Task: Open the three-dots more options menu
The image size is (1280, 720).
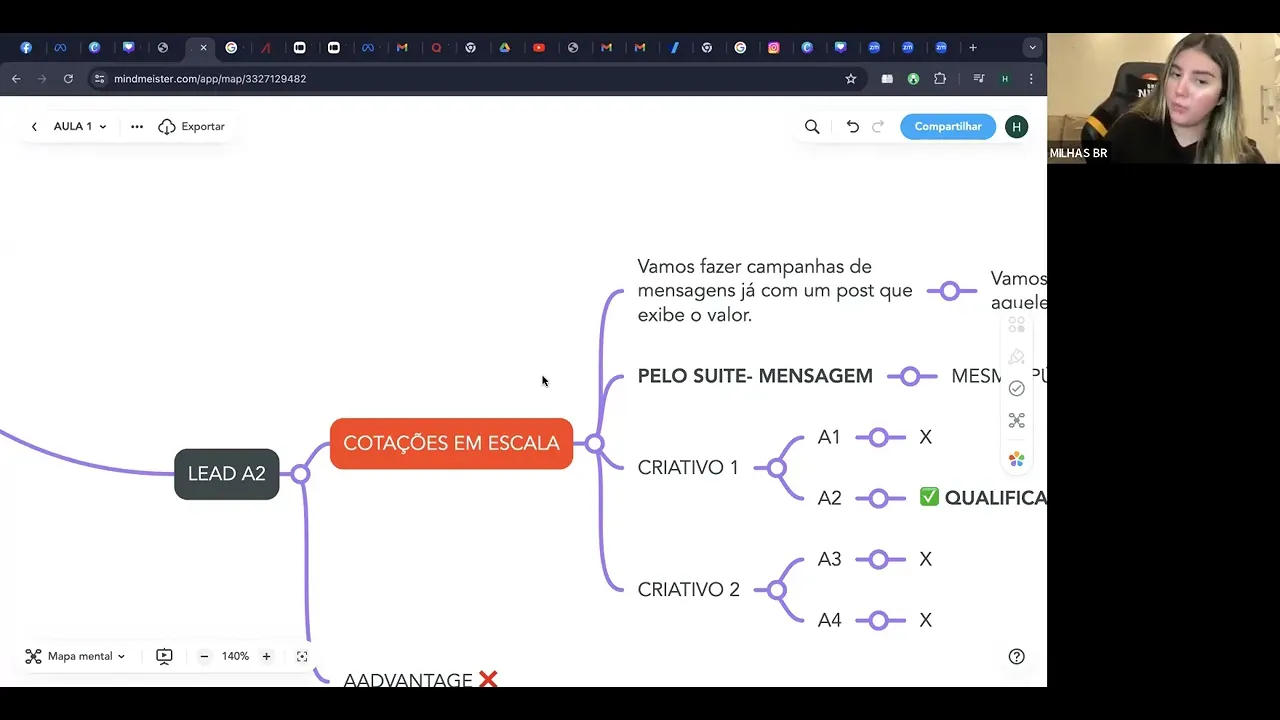Action: click(137, 127)
